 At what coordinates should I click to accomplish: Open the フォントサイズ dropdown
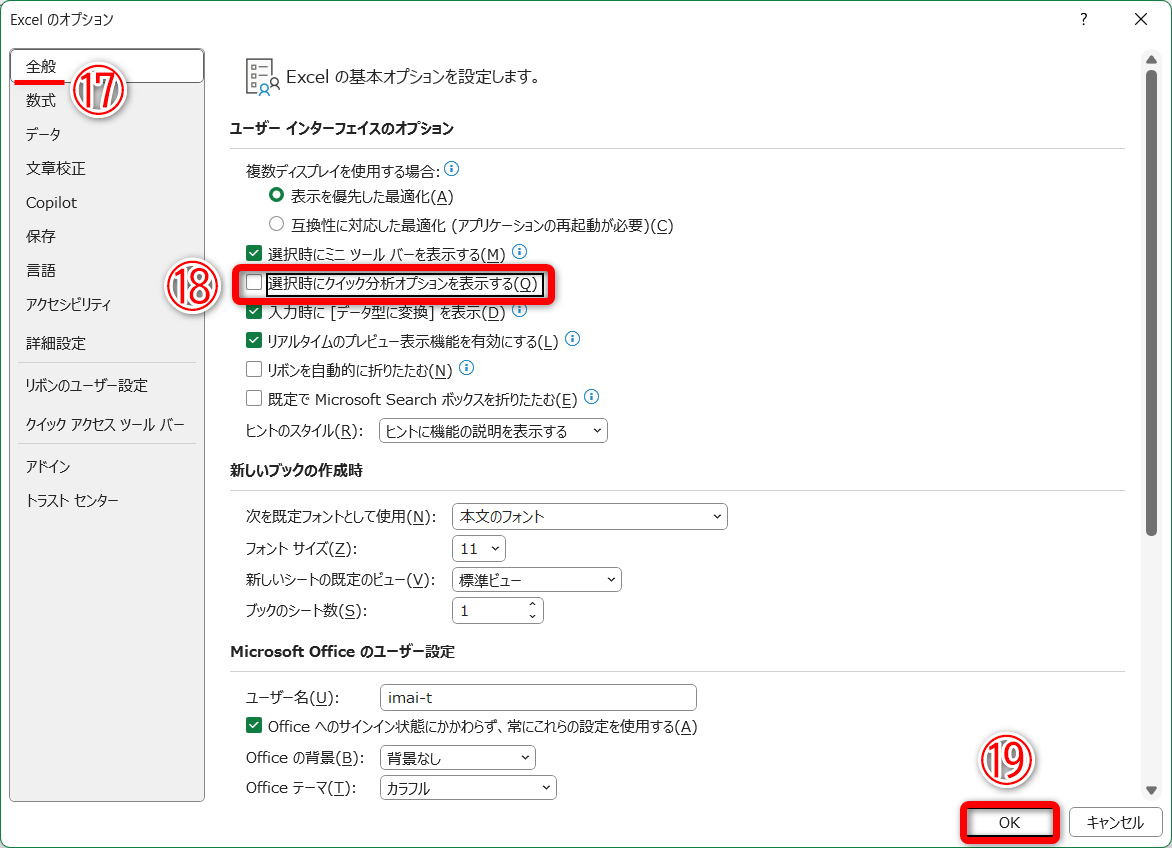coord(494,548)
